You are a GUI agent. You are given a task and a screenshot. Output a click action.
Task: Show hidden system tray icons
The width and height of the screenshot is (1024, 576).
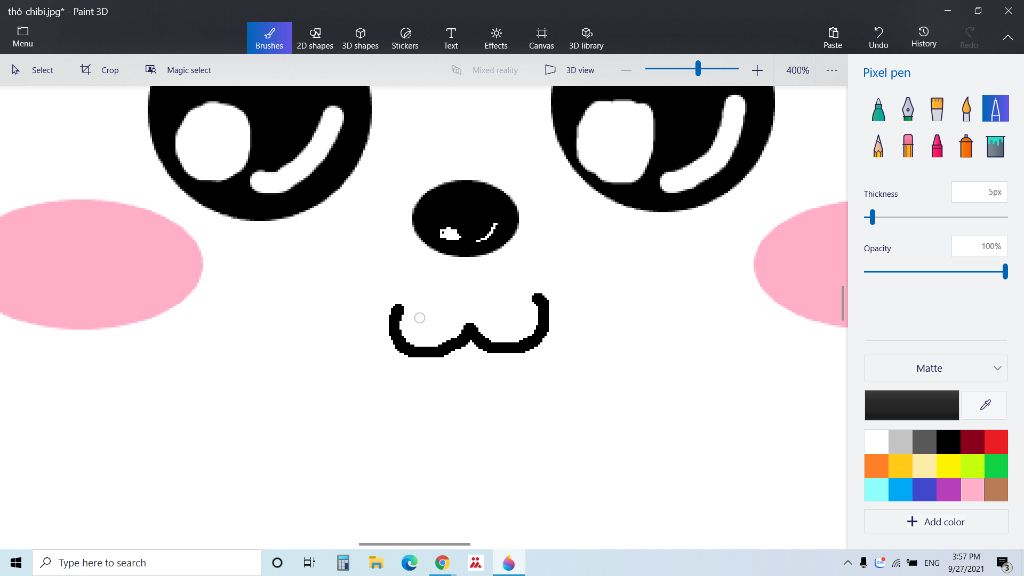848,562
